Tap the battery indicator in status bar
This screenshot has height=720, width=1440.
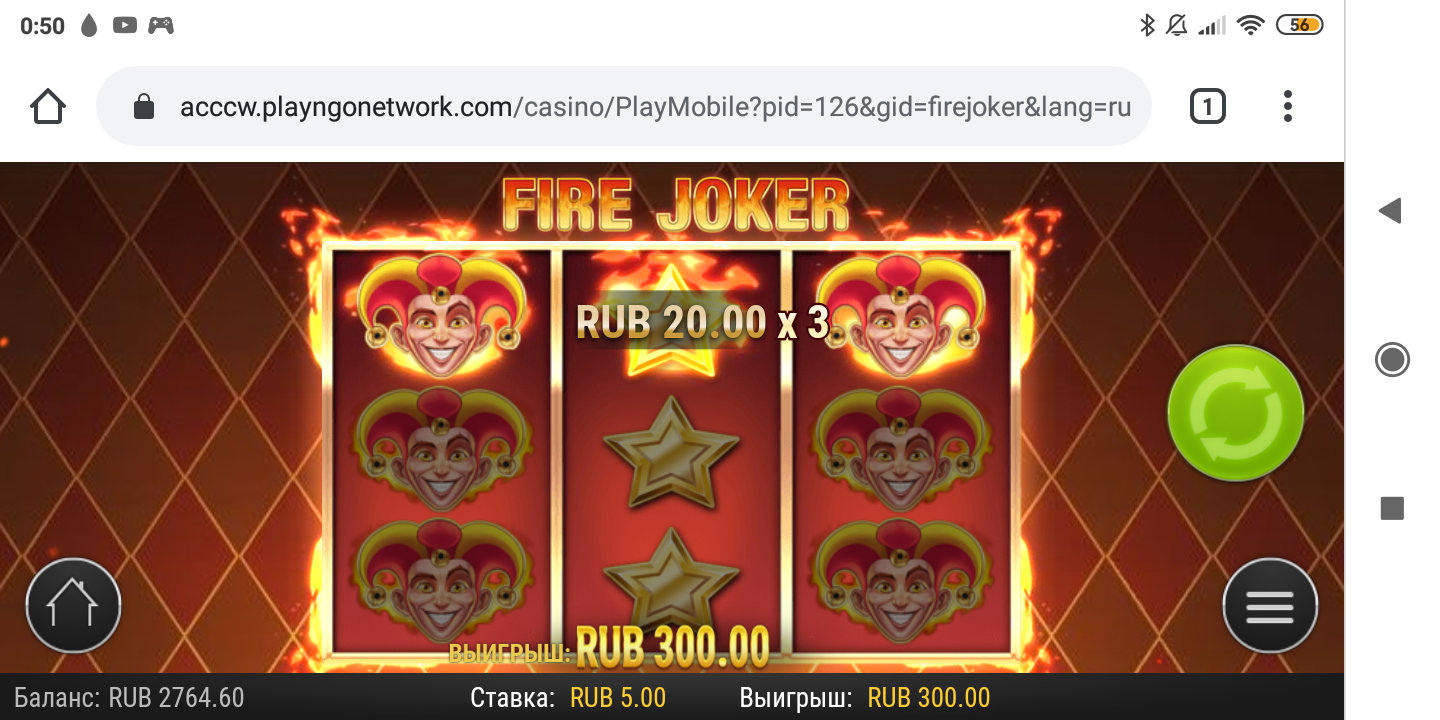[x=1300, y=26]
